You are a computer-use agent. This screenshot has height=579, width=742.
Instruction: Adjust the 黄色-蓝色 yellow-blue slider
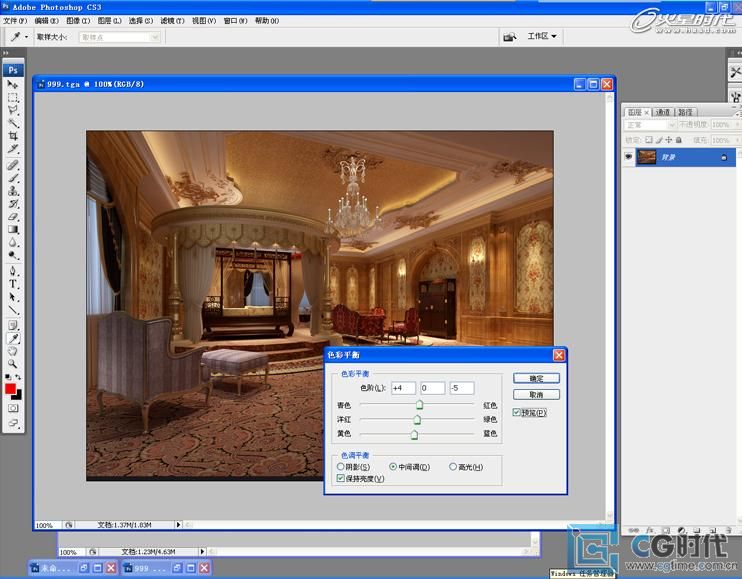414,434
